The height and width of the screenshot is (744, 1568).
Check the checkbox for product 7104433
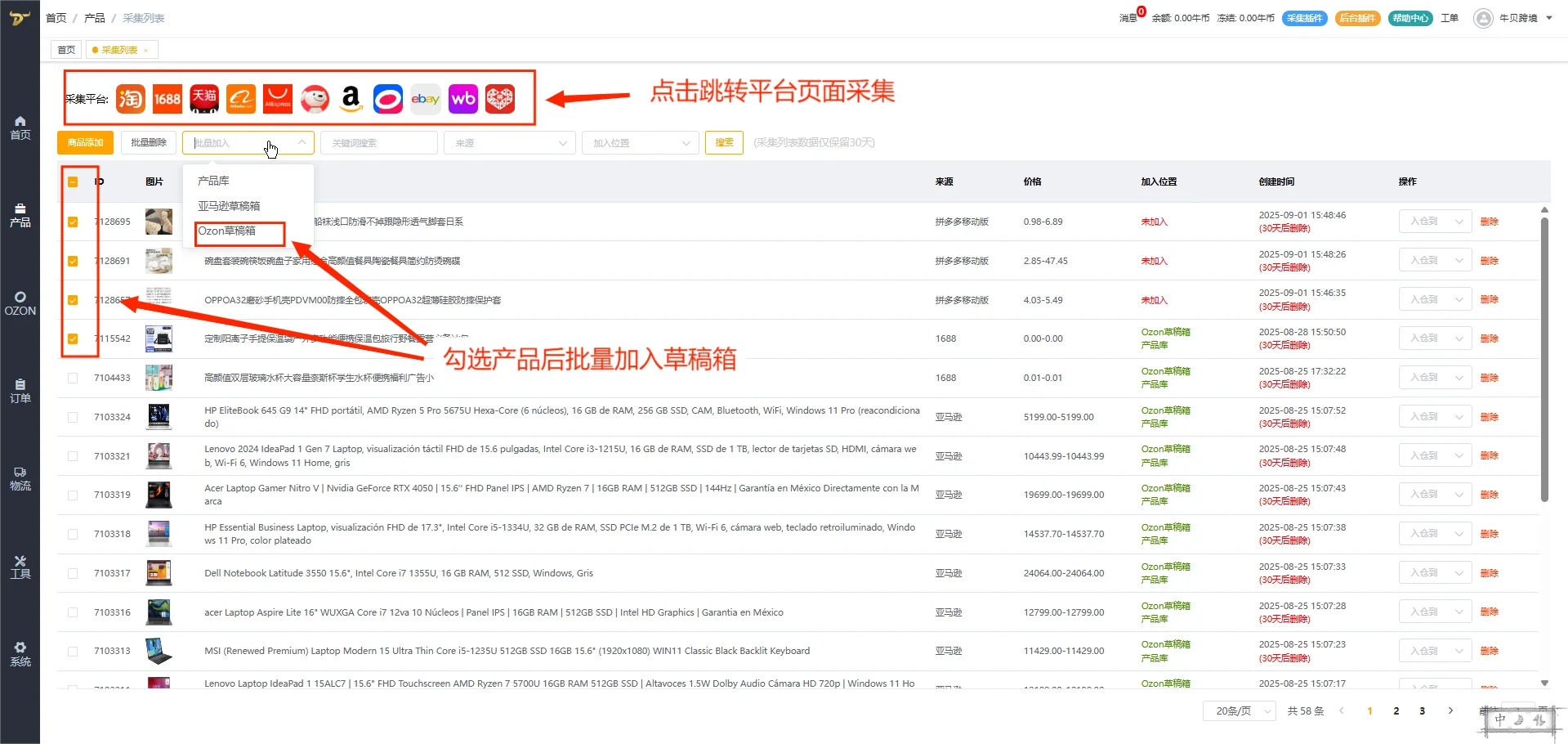click(73, 378)
